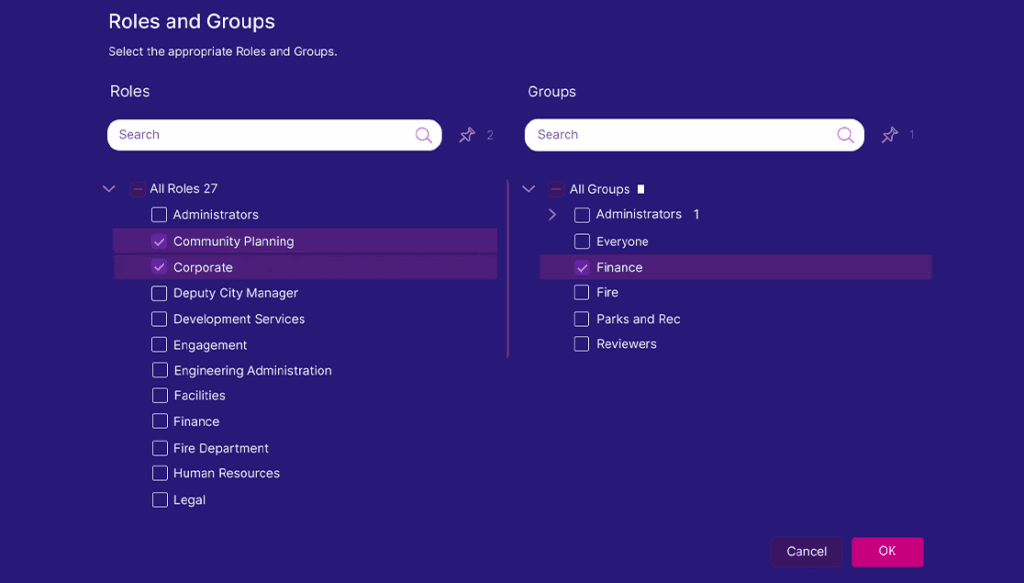The image size is (1024, 583).
Task: Click the OK button
Action: (x=887, y=551)
